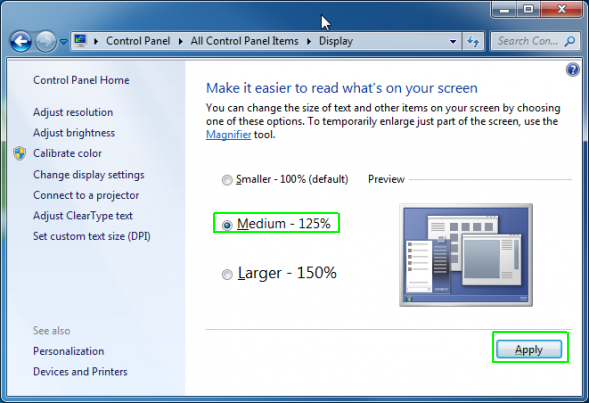The width and height of the screenshot is (589, 403).
Task: Expand the arrow after Control Panel breadcrumb
Action: tap(181, 41)
